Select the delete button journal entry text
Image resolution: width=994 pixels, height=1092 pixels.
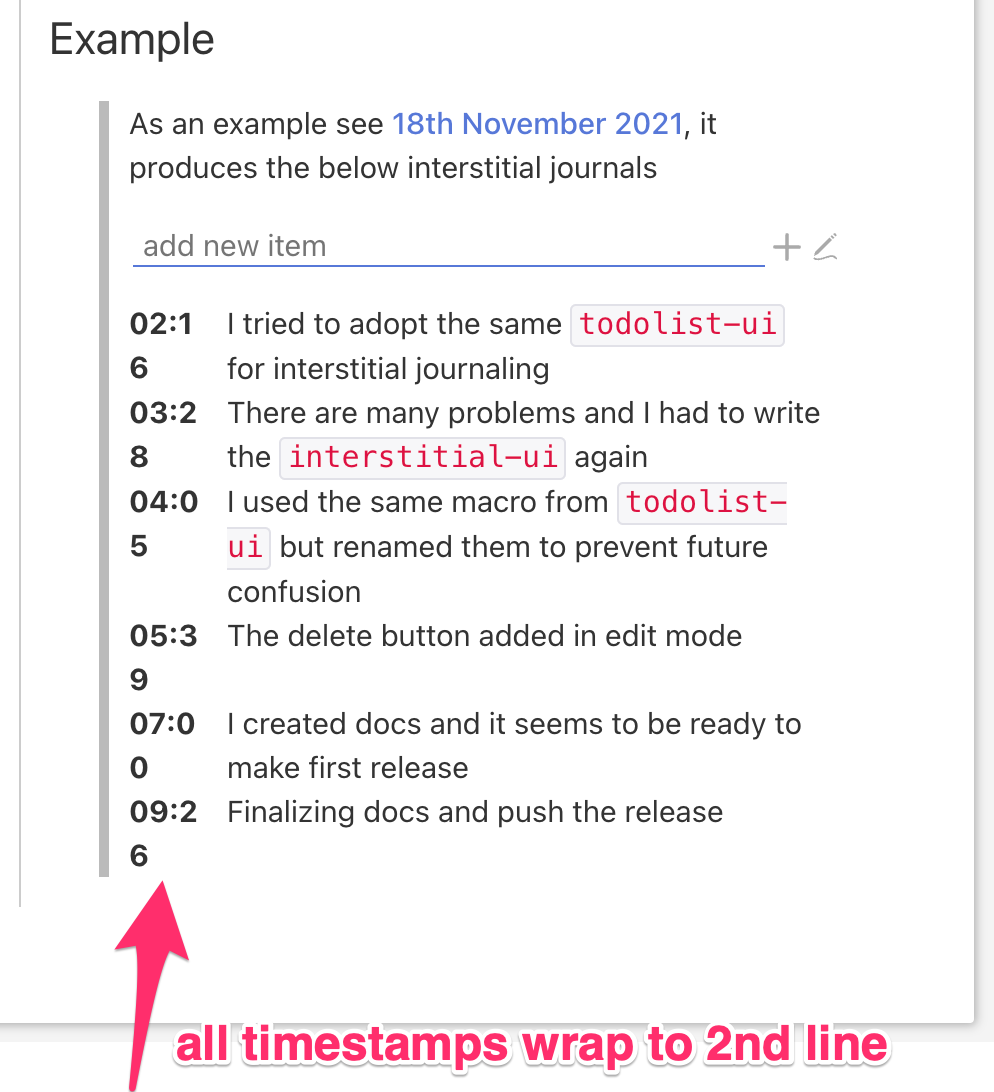[x=486, y=635]
